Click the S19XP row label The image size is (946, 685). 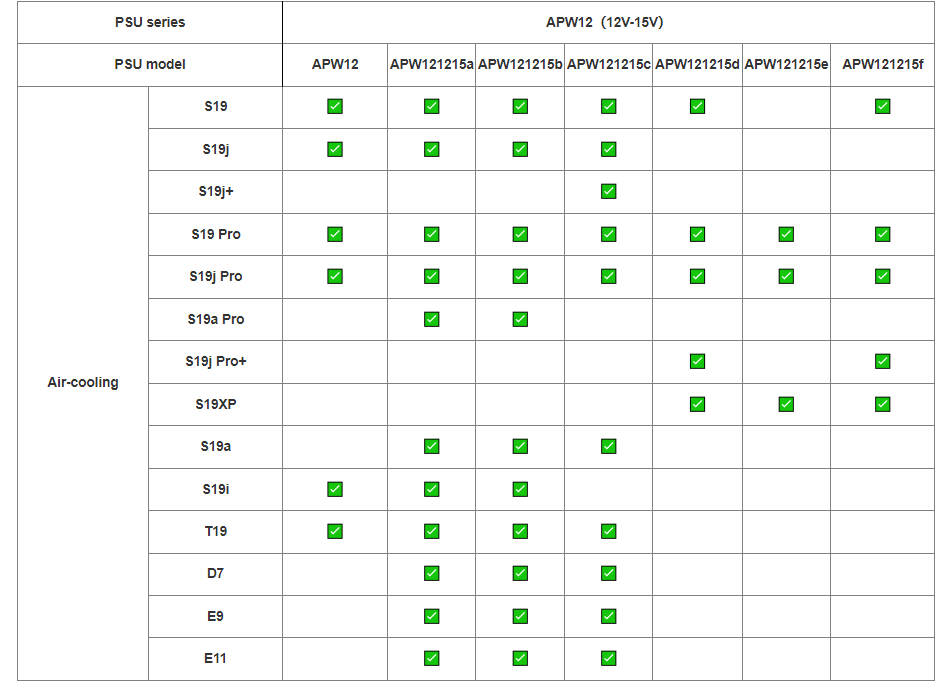coord(215,404)
